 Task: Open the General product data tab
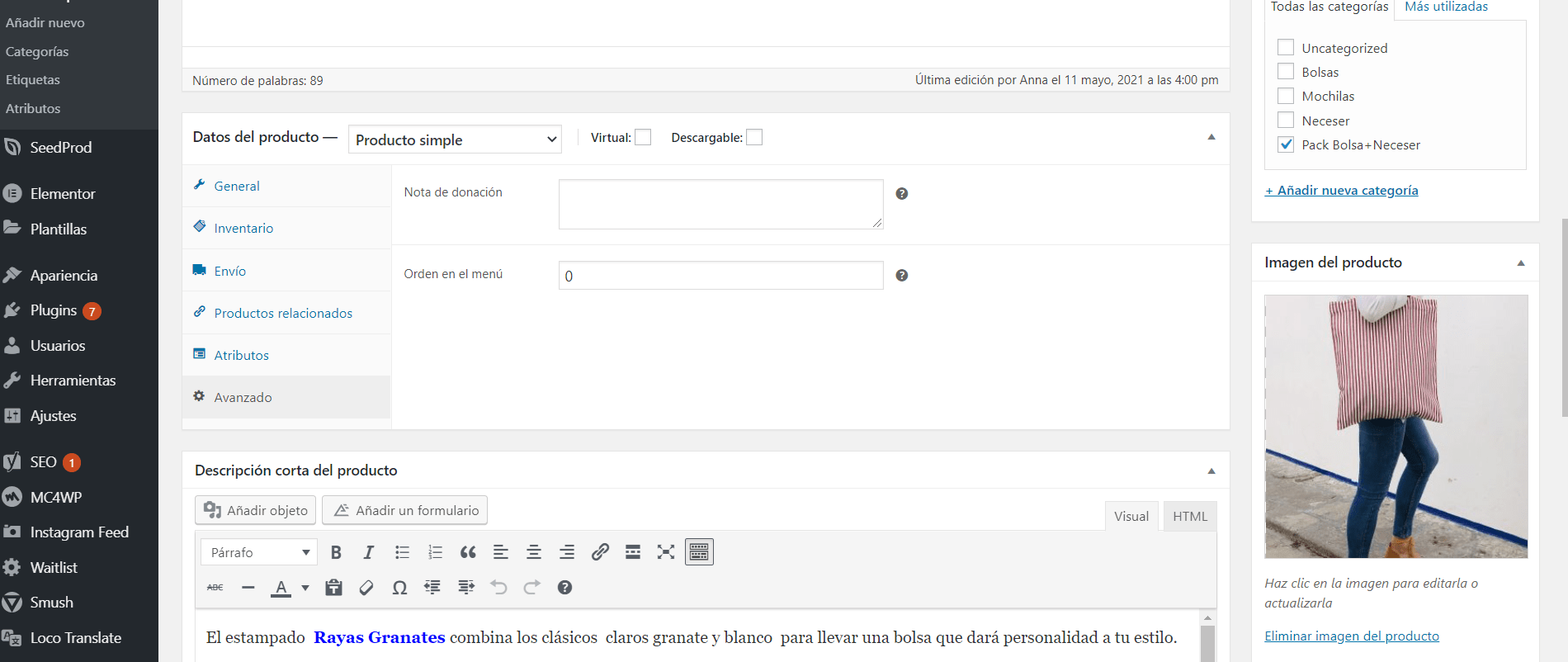(x=286, y=187)
